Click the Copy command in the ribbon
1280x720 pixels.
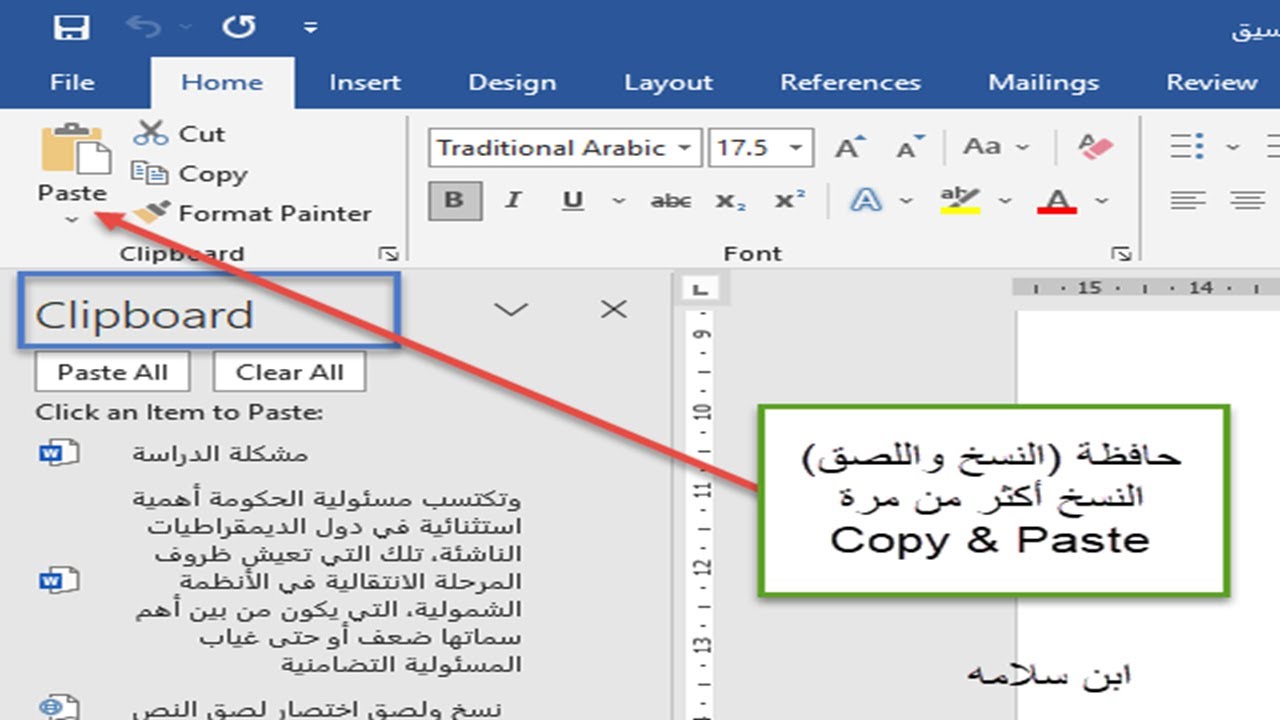coord(190,174)
